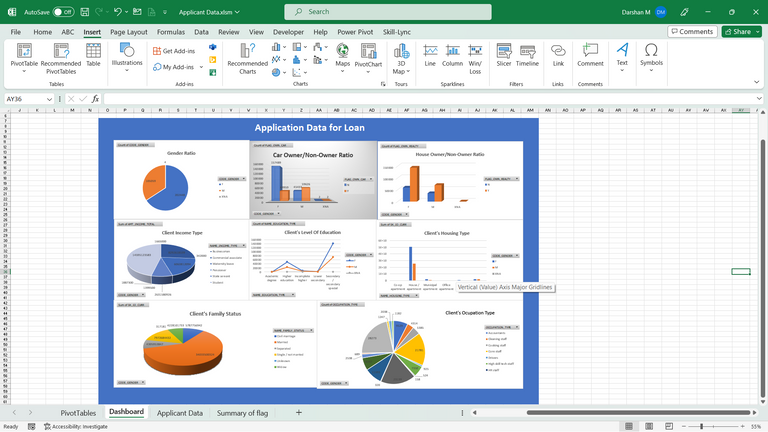Click the Search box

click(x=388, y=12)
